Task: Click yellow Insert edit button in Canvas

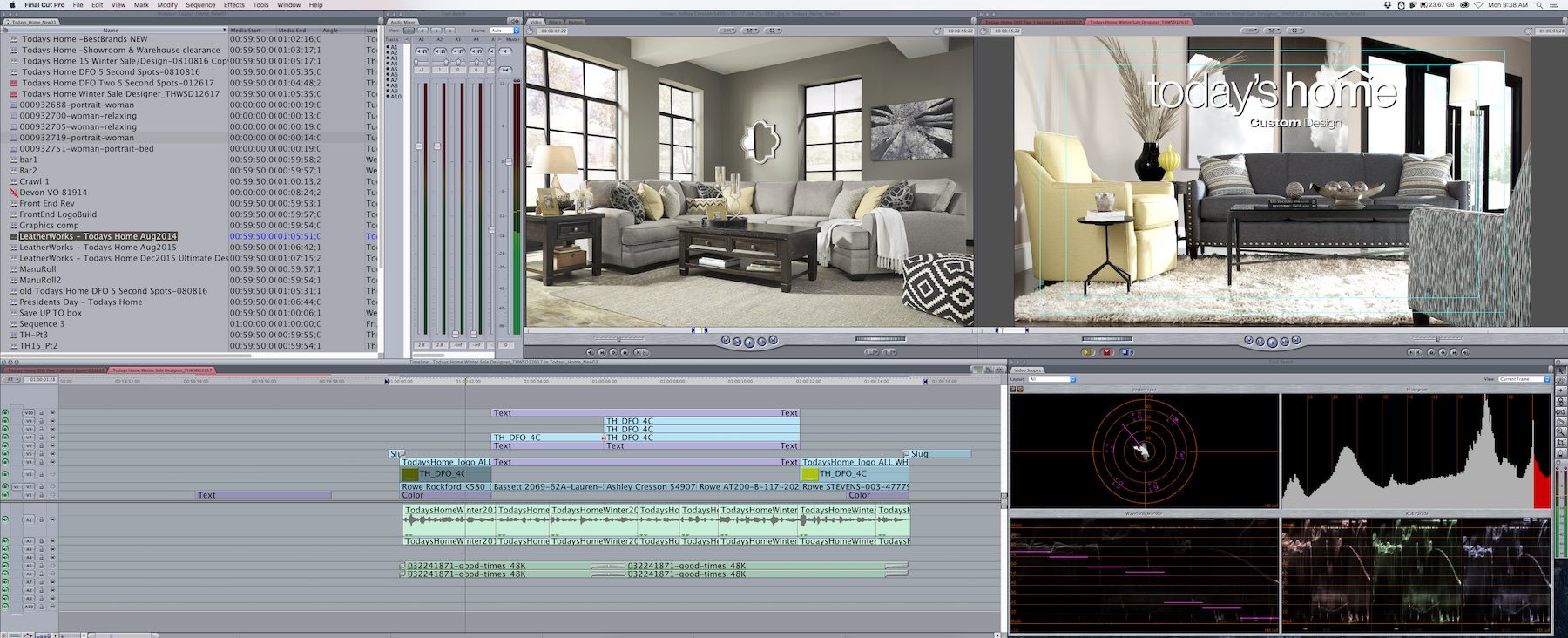Action: [x=1087, y=352]
